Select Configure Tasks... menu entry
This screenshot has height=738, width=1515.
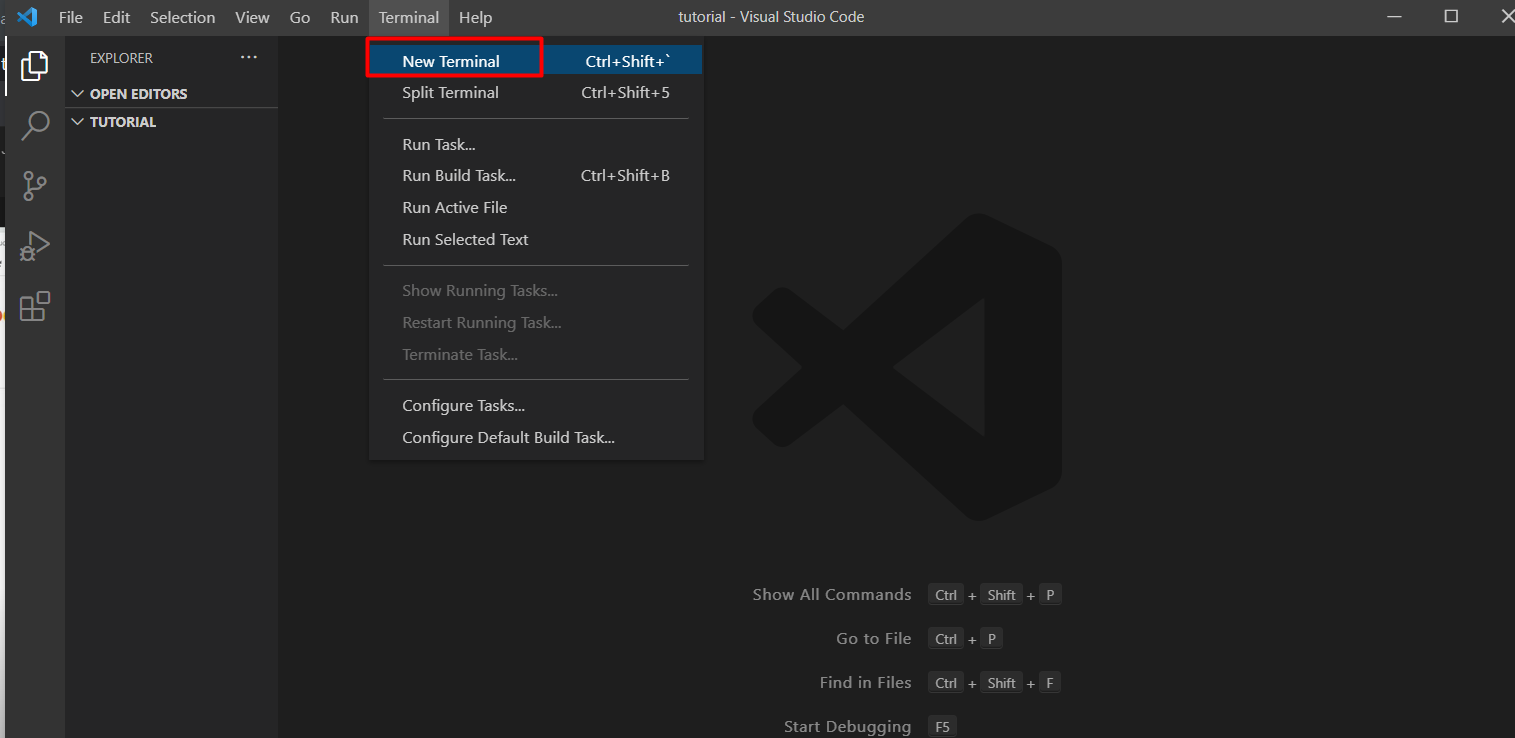(x=536, y=406)
